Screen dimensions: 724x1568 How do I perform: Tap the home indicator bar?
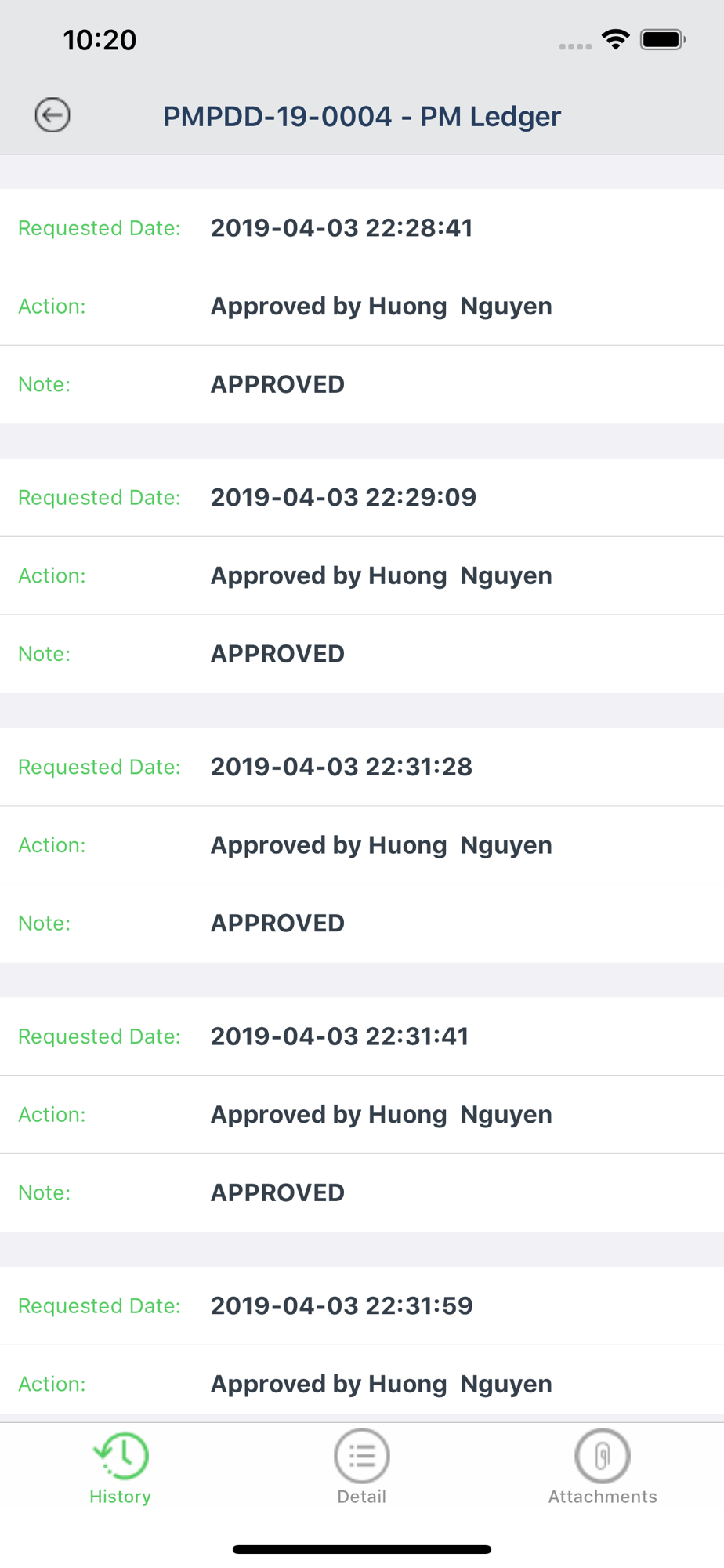pos(362,1549)
